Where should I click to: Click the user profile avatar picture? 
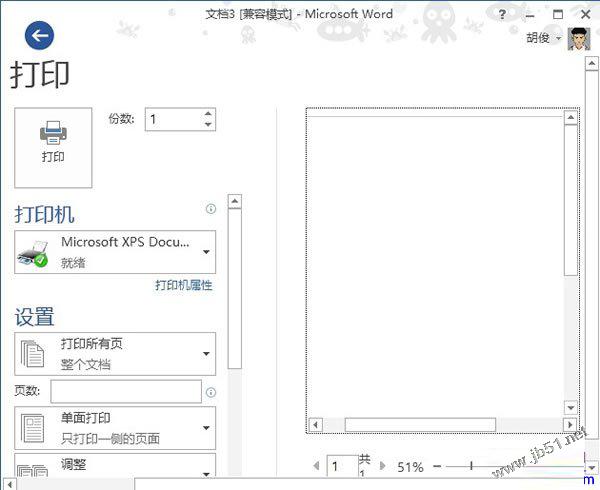pyautogui.click(x=579, y=39)
